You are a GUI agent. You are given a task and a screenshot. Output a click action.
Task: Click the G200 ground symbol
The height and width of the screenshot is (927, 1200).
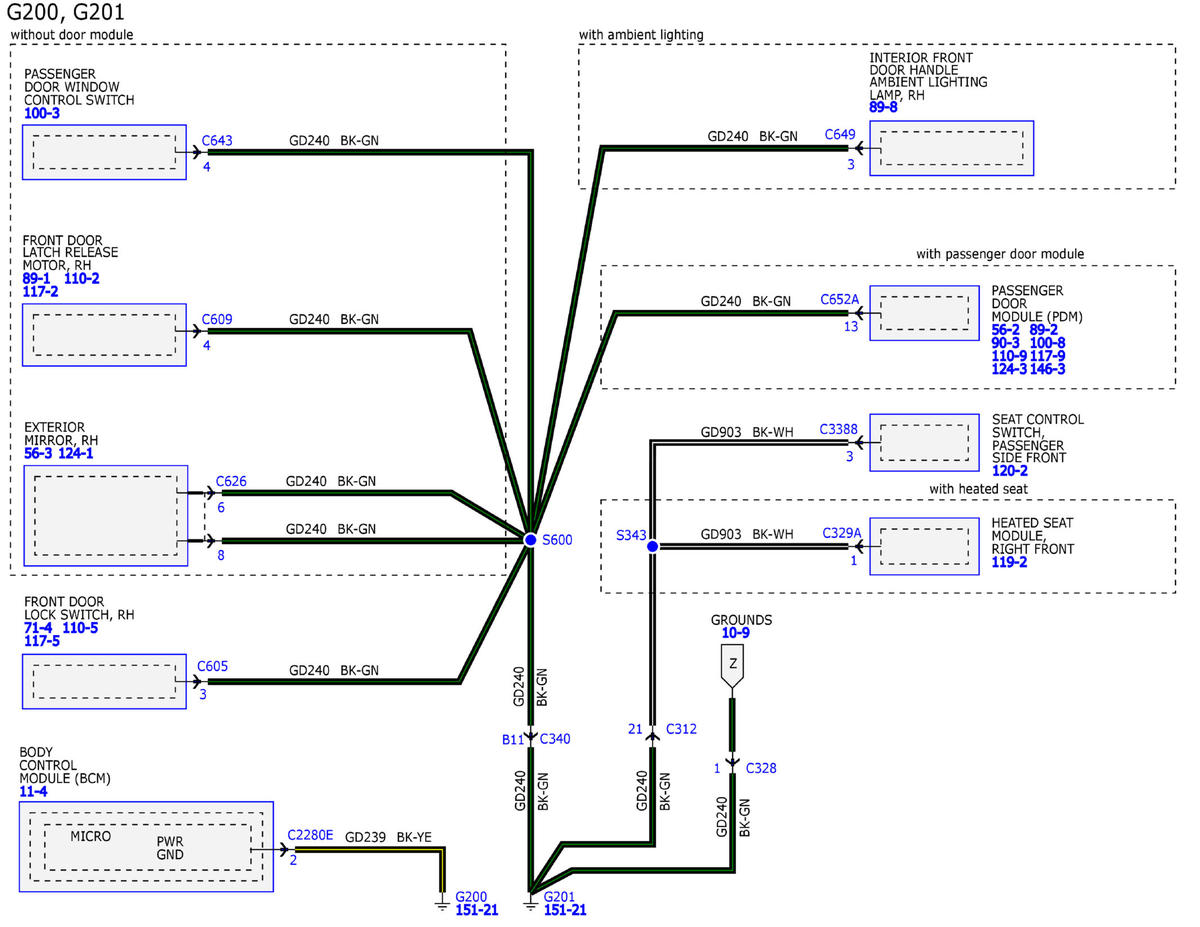(441, 906)
